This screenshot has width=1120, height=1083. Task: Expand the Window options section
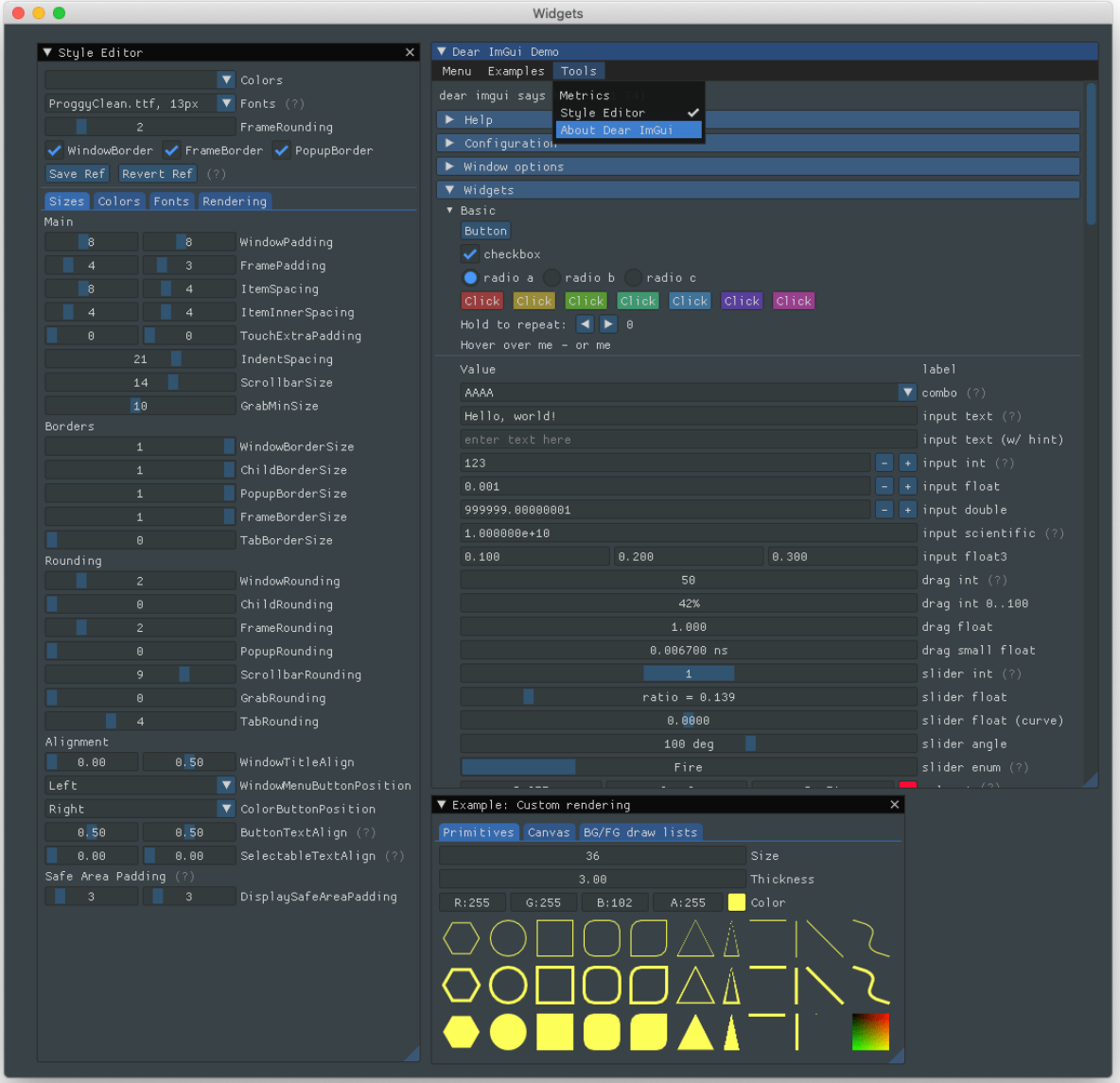tap(450, 166)
